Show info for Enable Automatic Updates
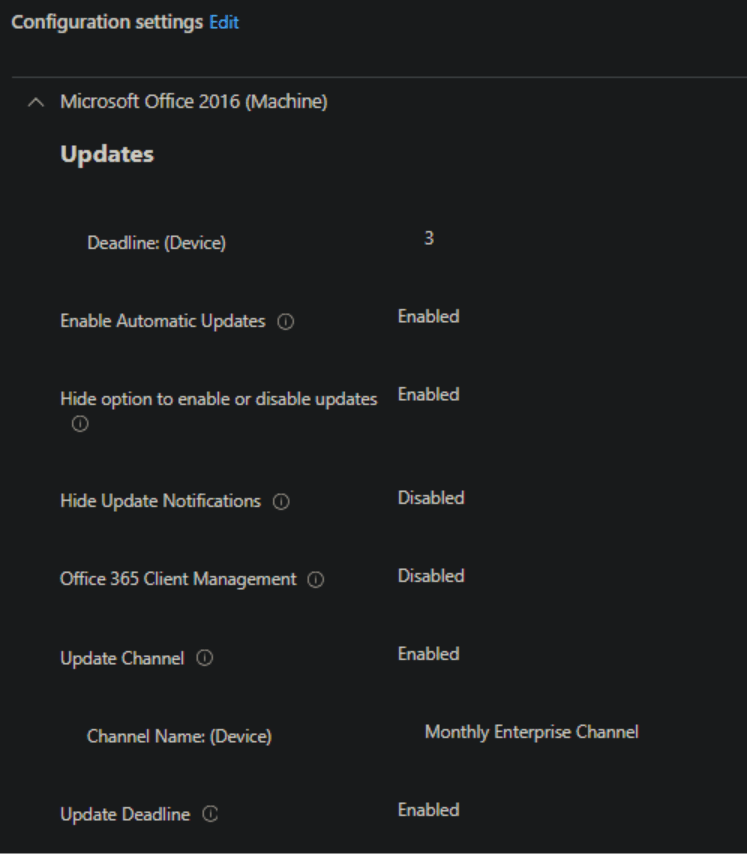This screenshot has height=855, width=747. click(x=286, y=322)
